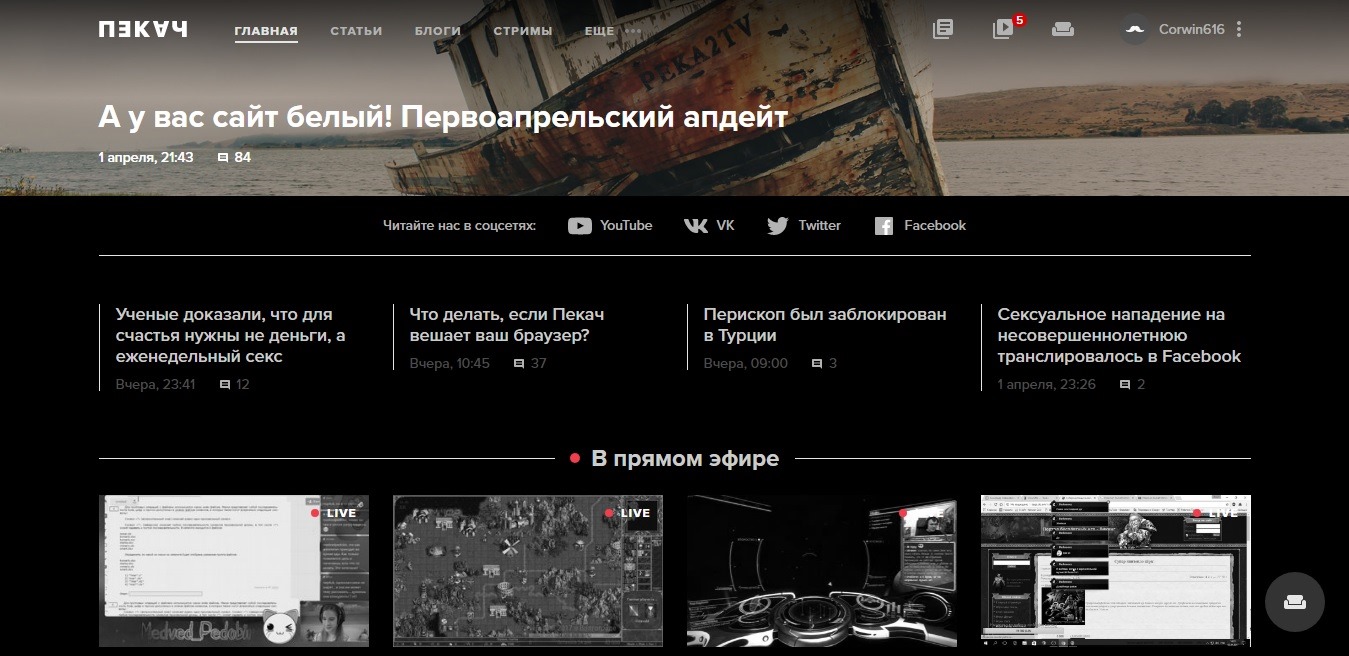Open the Первоапрельский апдейт headline

pos(443,117)
